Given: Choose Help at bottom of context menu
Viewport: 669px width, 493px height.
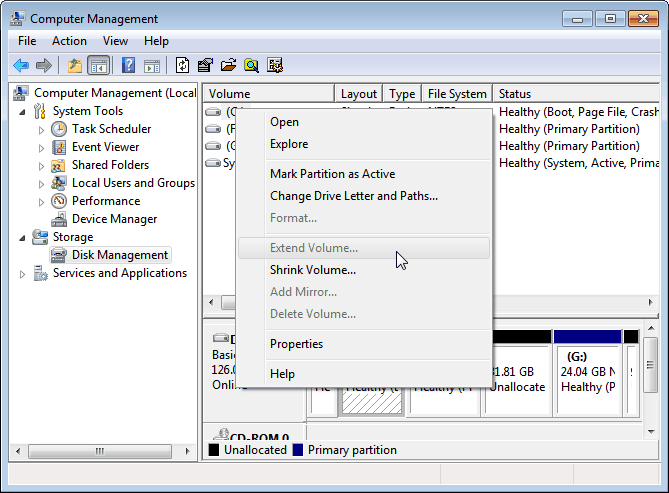Looking at the screenshot, I should (x=364, y=374).
